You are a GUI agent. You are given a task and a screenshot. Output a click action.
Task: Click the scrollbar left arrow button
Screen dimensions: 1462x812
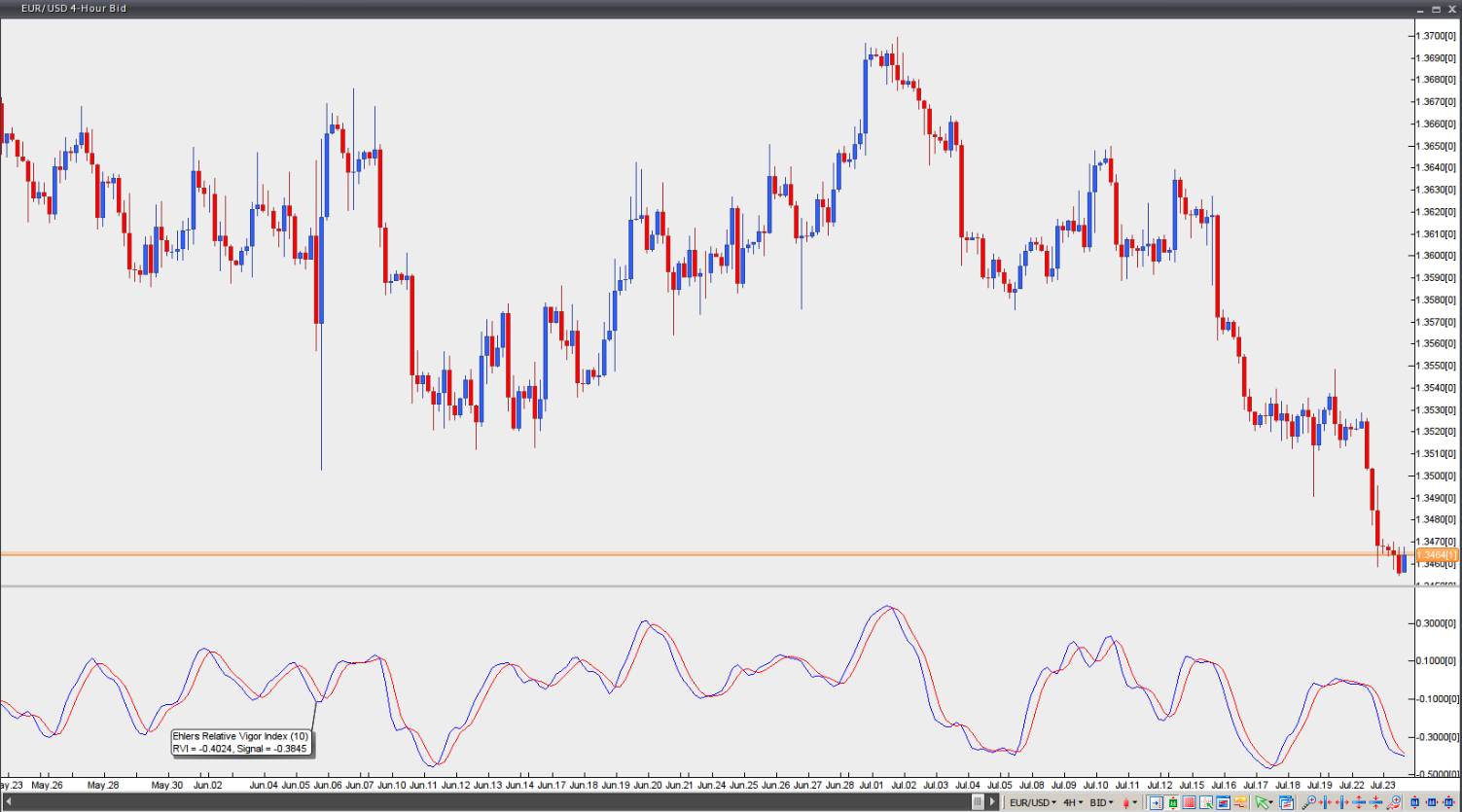point(8,802)
